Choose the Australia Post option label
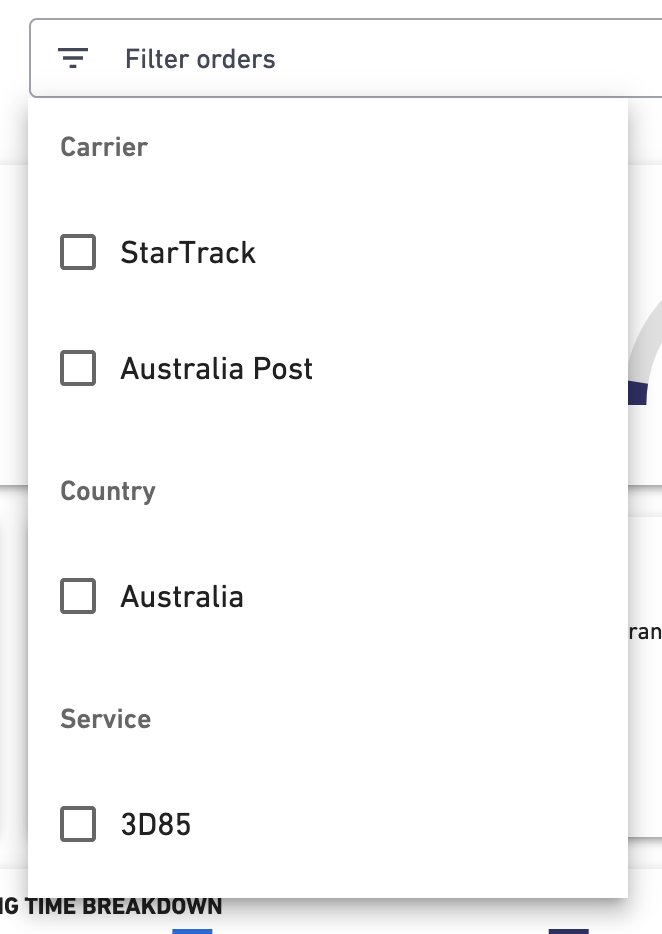 coord(216,368)
